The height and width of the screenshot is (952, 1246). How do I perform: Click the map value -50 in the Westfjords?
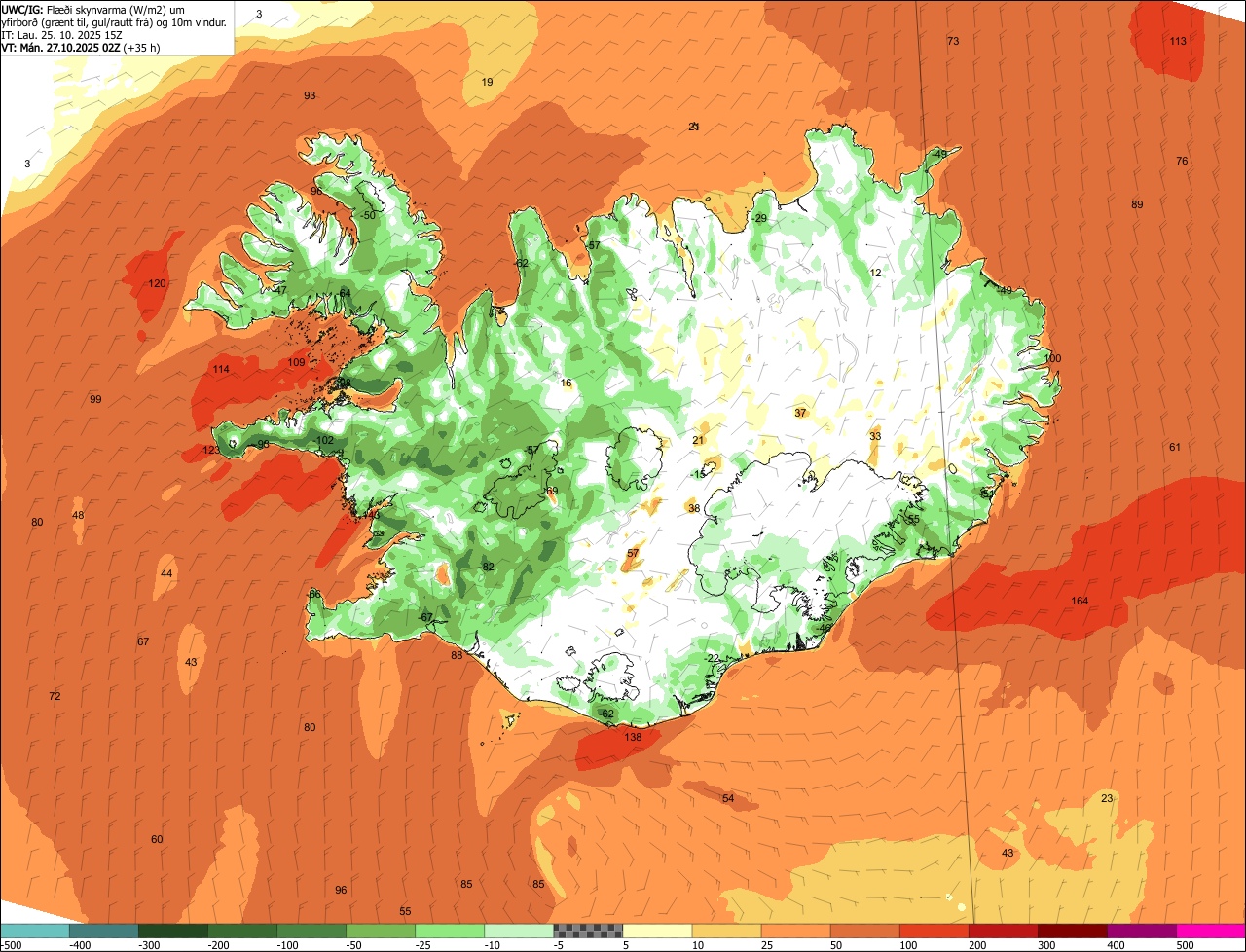click(x=367, y=216)
